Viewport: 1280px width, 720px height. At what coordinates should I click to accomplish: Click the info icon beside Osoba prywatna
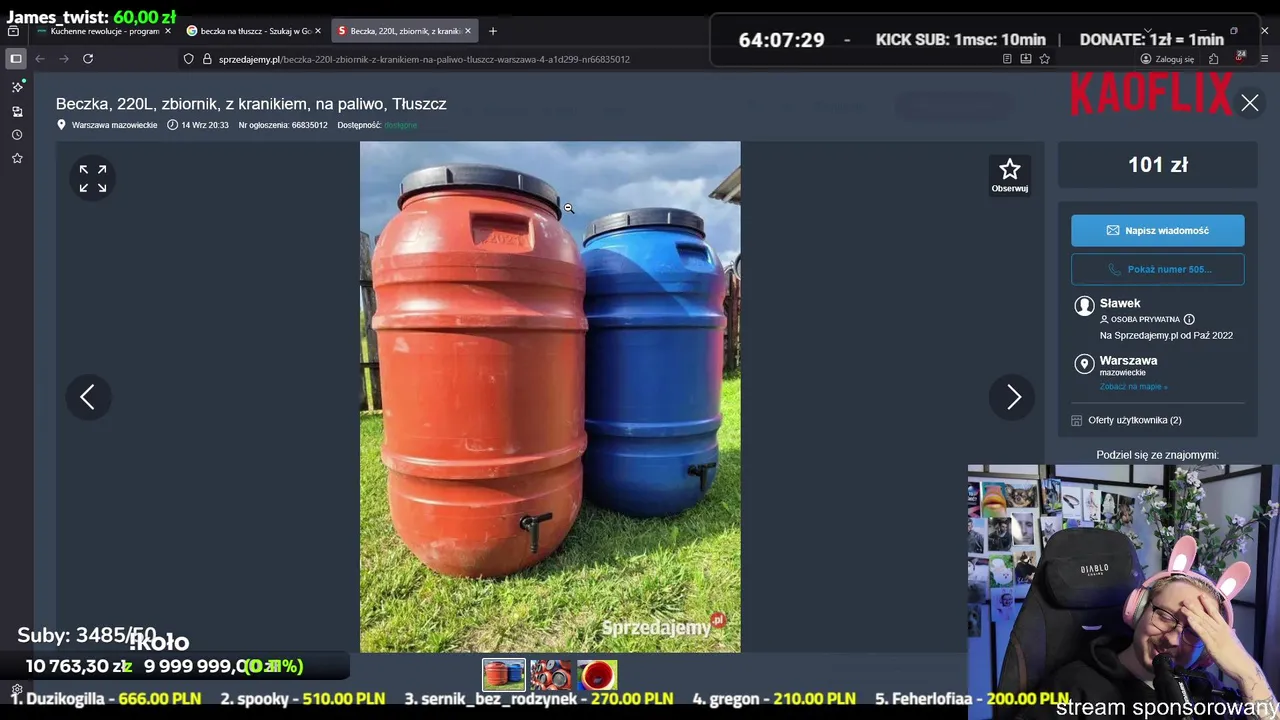tap(1189, 319)
